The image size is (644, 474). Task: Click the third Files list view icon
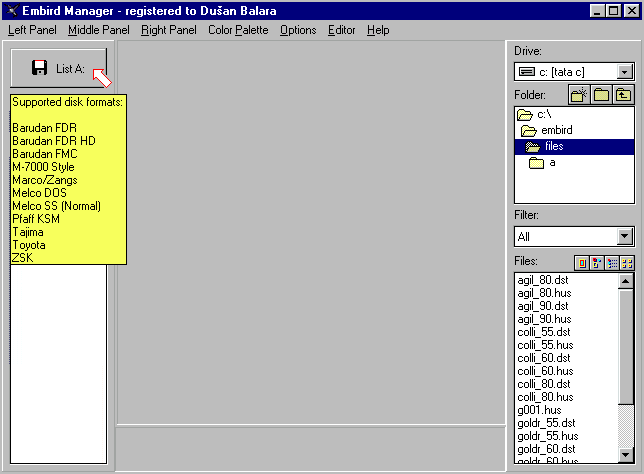click(x=612, y=263)
